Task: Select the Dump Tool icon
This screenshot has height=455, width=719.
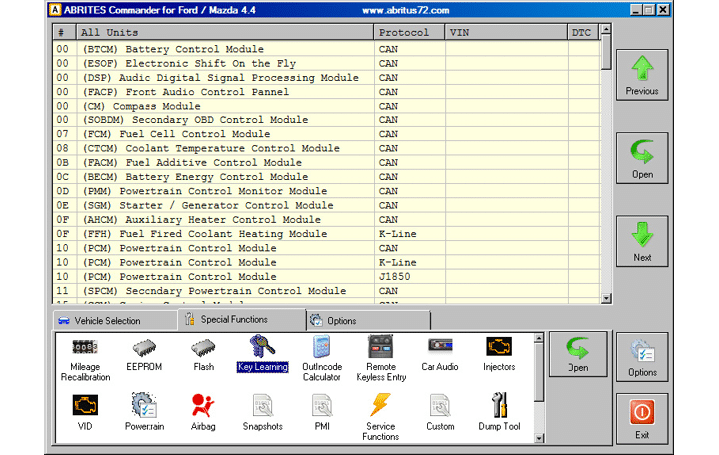Action: click(x=499, y=411)
